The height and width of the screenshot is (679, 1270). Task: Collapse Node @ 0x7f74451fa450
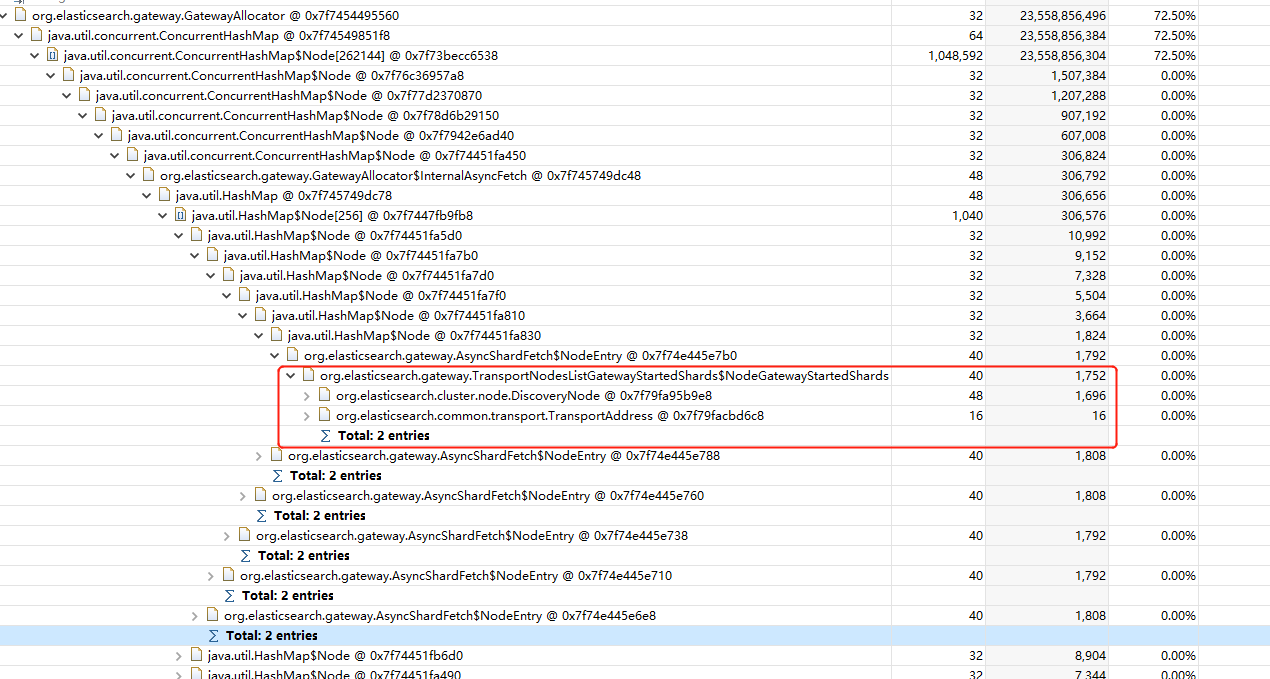pos(115,156)
